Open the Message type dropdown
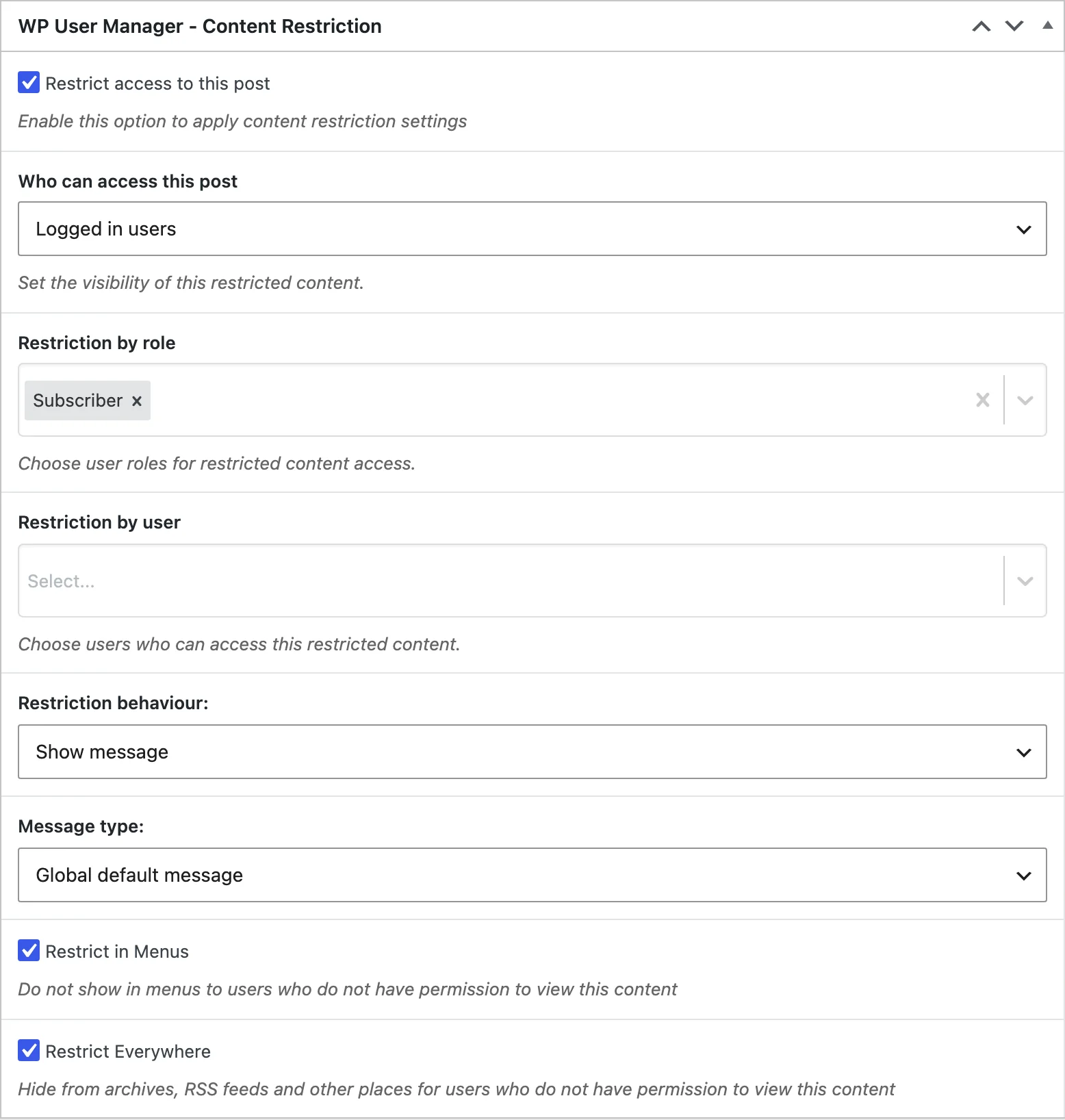This screenshot has height=1120, width=1065. click(x=532, y=875)
